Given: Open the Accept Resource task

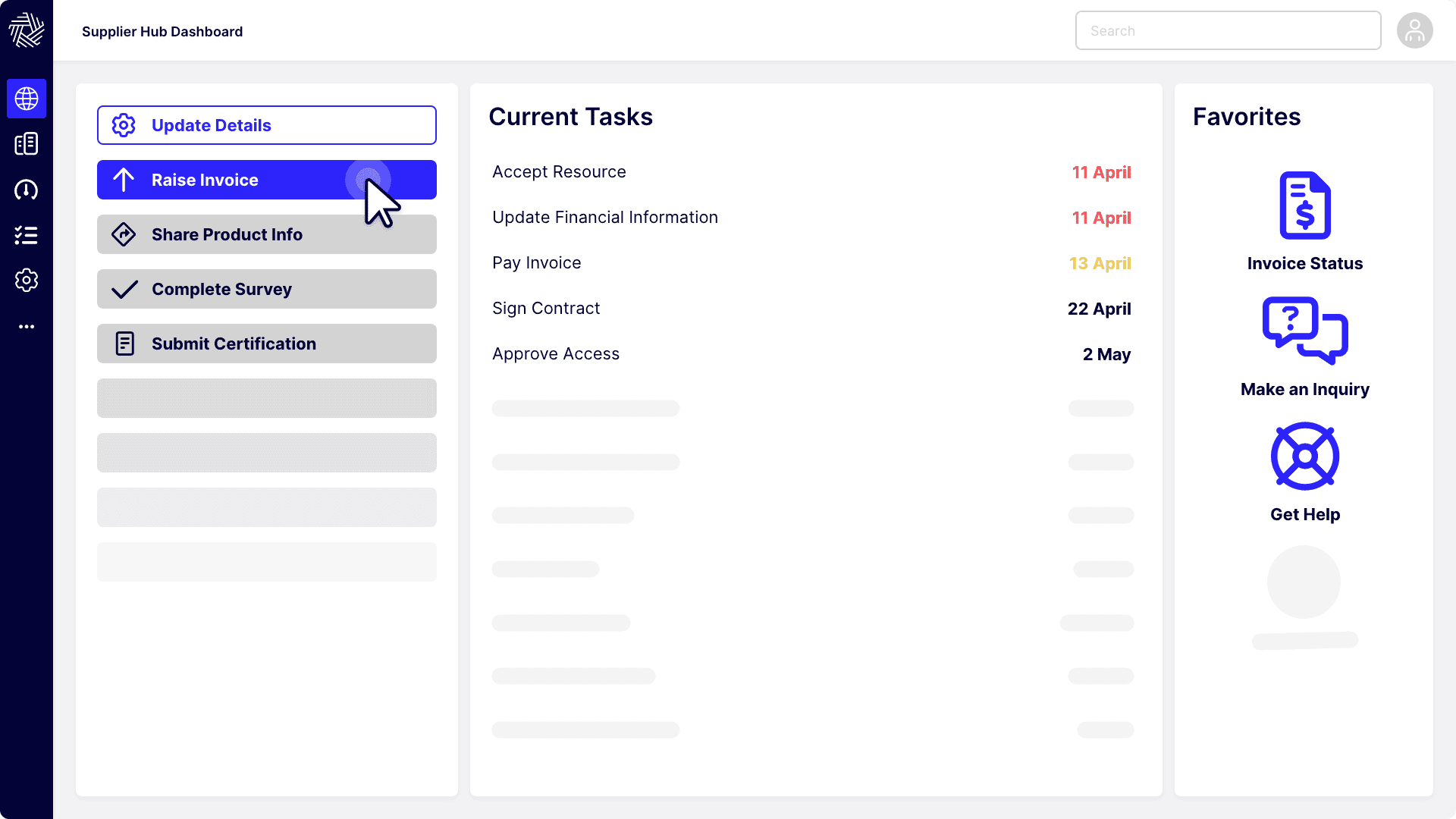Looking at the screenshot, I should click(559, 172).
